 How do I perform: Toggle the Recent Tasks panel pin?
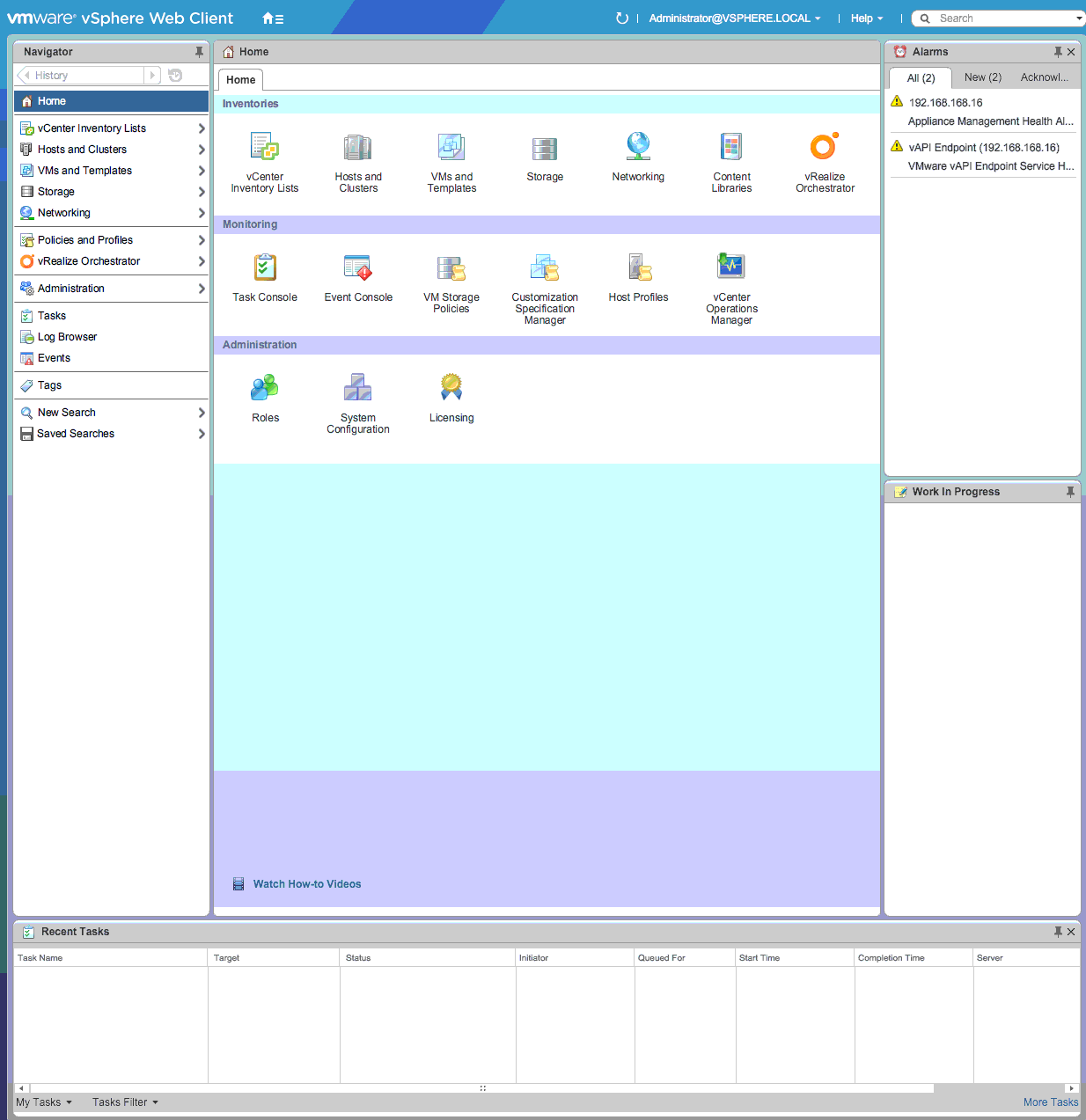1058,932
